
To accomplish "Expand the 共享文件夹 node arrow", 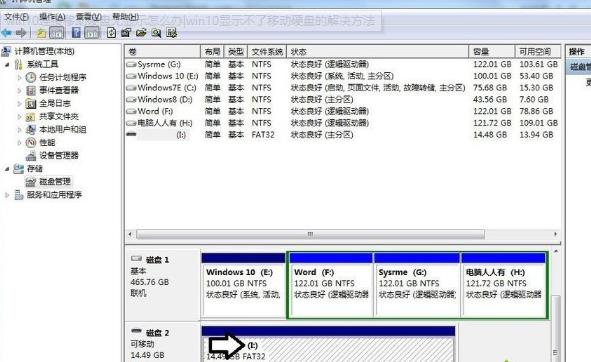I will pos(20,117).
